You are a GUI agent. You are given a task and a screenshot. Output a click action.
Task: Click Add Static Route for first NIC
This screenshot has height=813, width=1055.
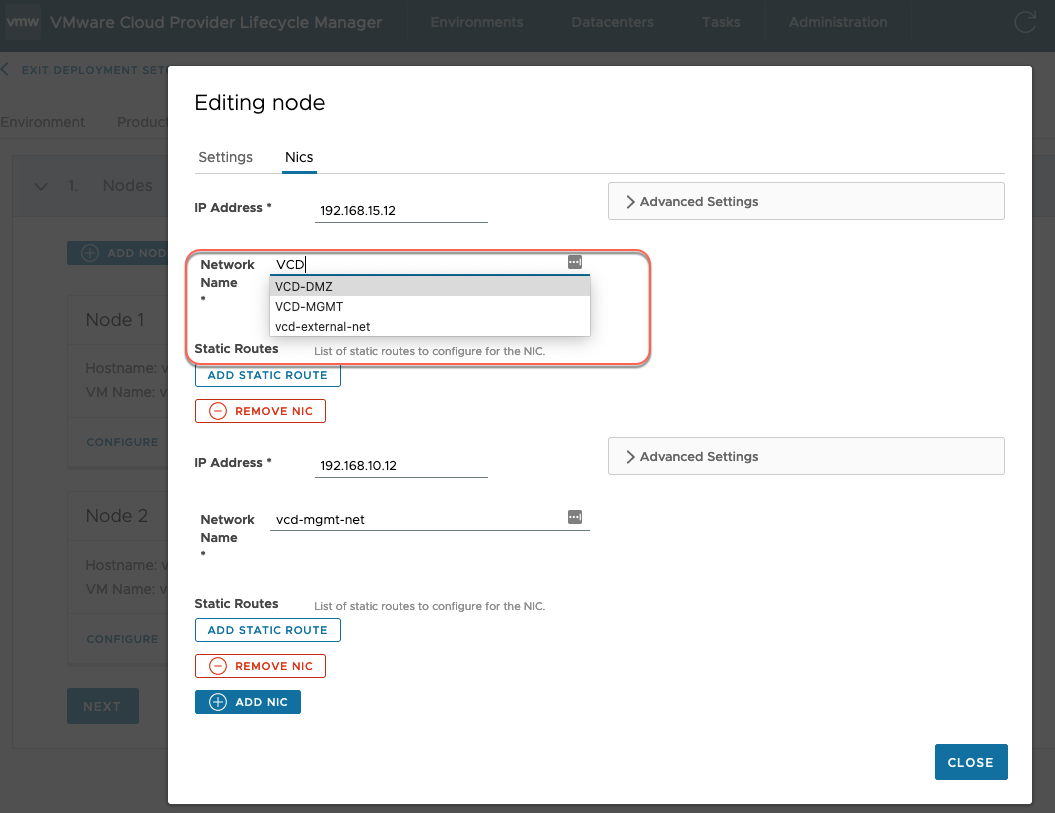[x=267, y=375]
